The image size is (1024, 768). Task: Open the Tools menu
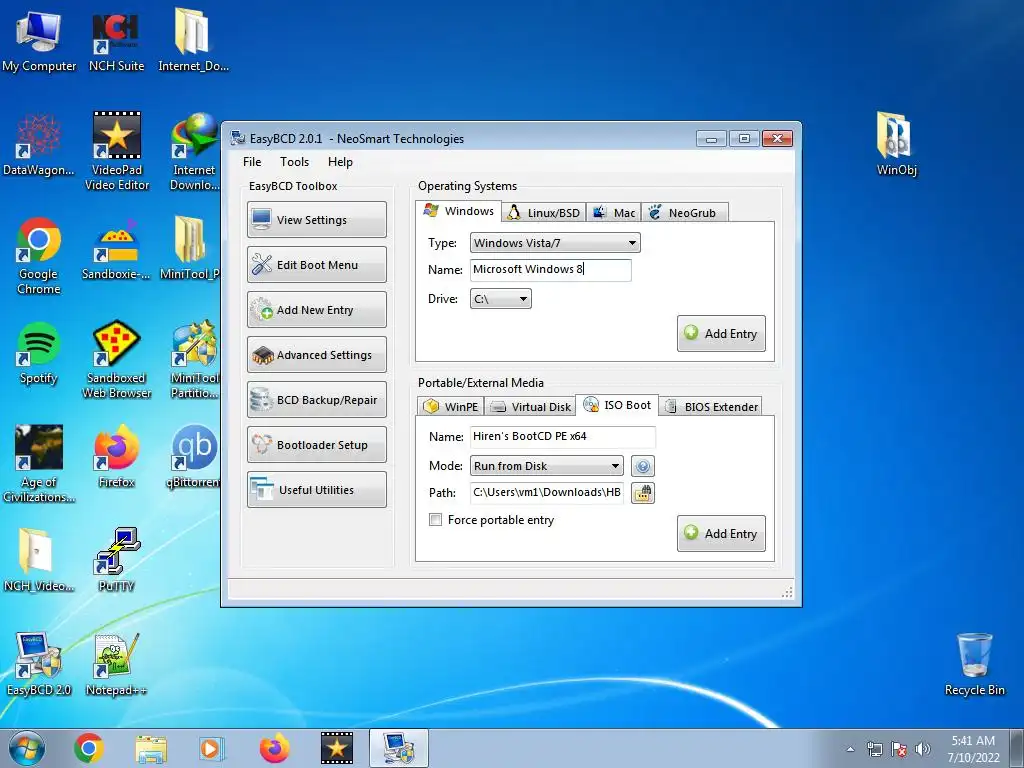(x=295, y=162)
